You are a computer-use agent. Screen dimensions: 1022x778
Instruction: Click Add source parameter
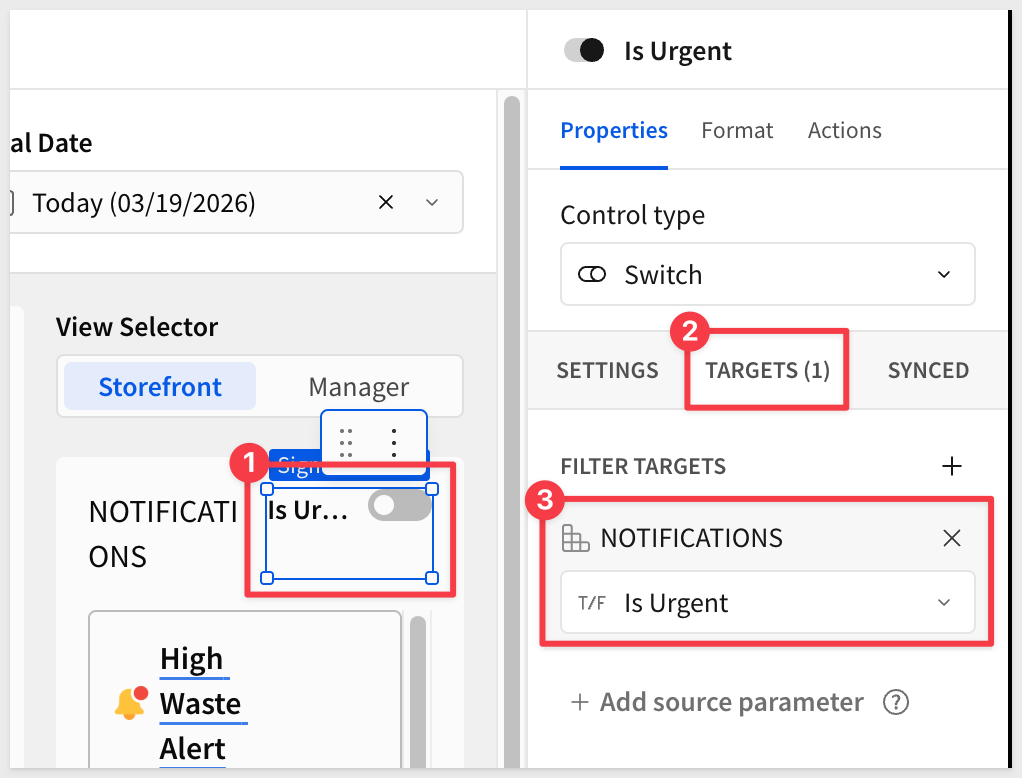tap(716, 702)
